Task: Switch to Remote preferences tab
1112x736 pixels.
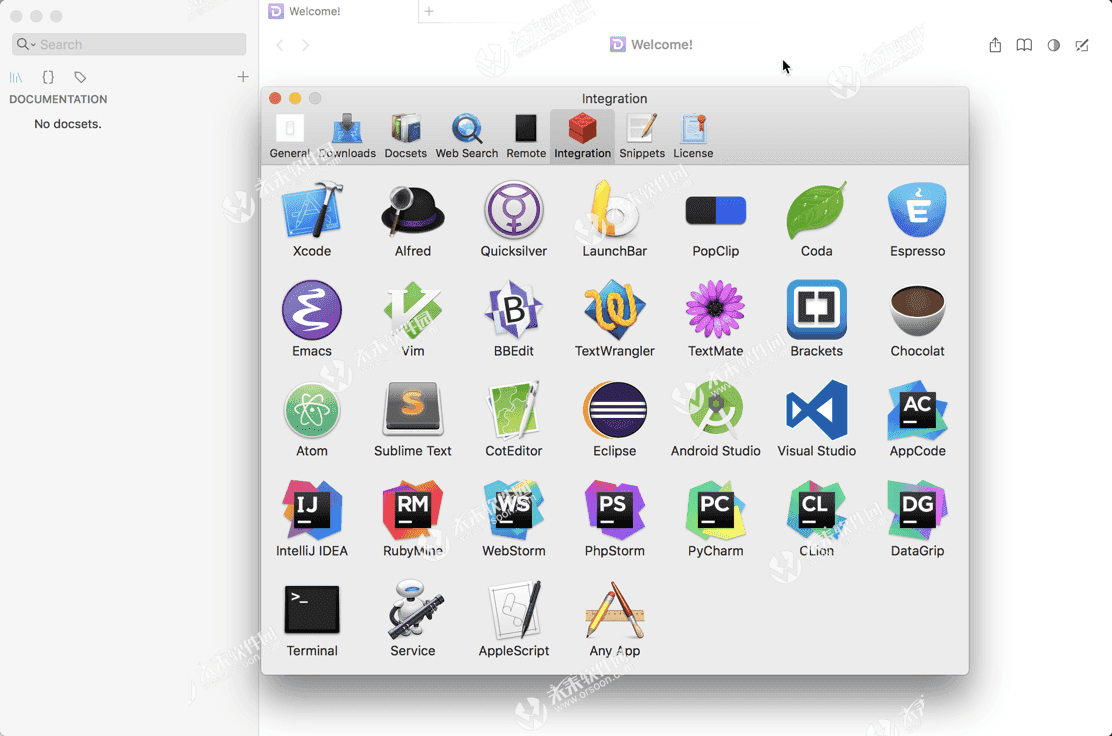Action: click(526, 136)
